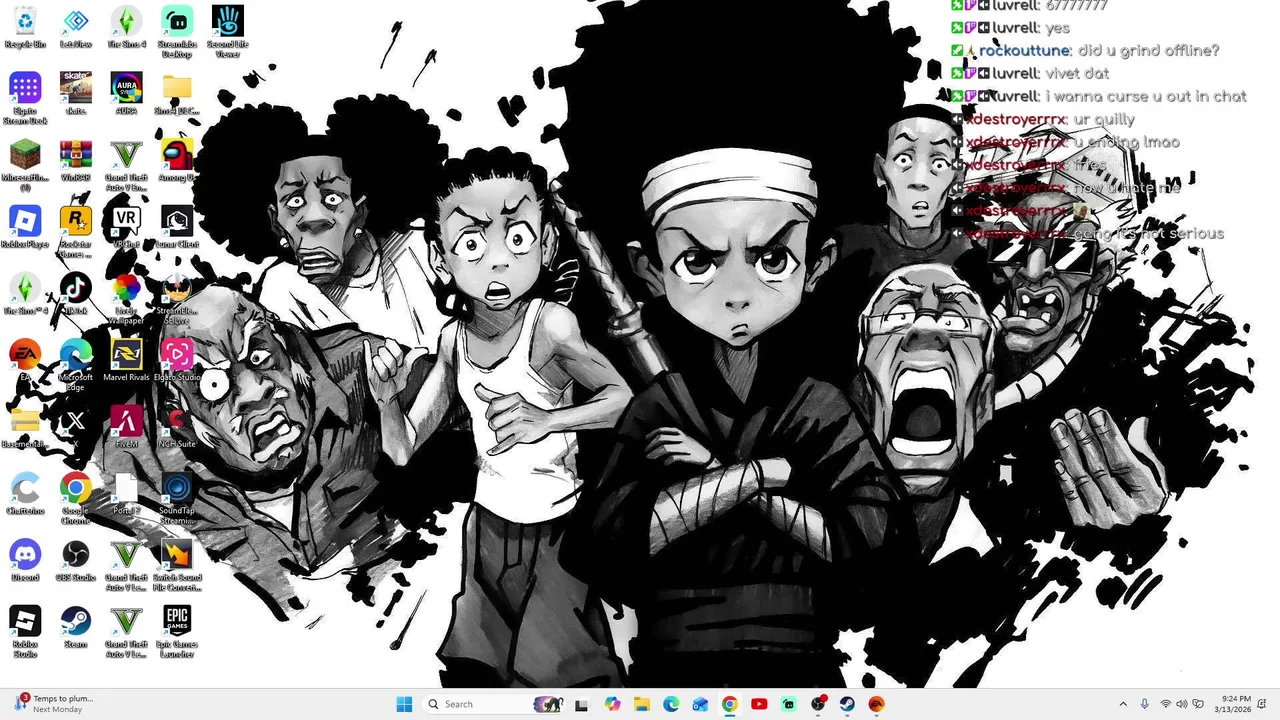
Task: Open the Elgato Studio shortcut
Action: [x=177, y=360]
